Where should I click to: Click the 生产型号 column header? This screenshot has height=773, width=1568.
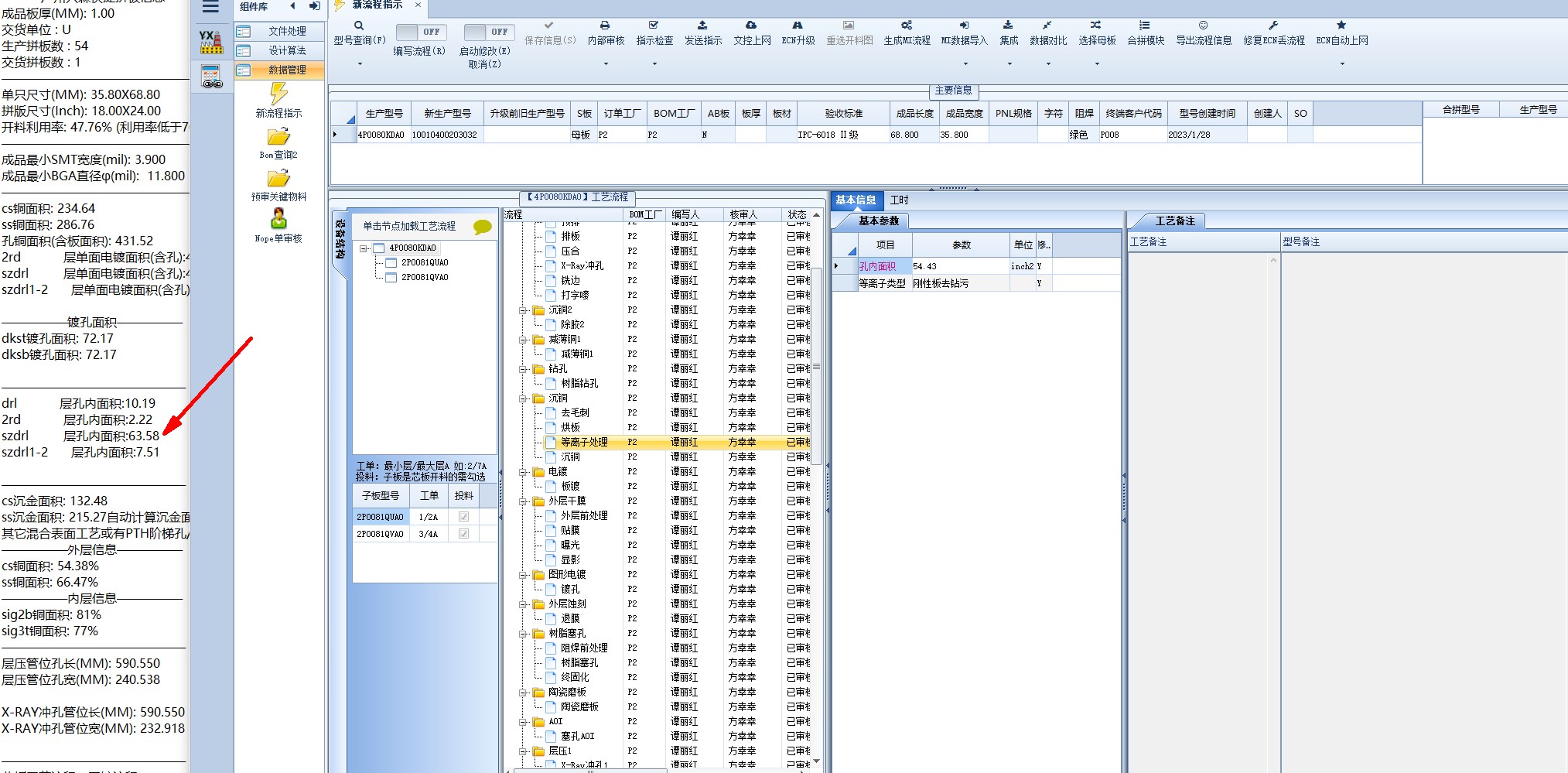[x=384, y=114]
